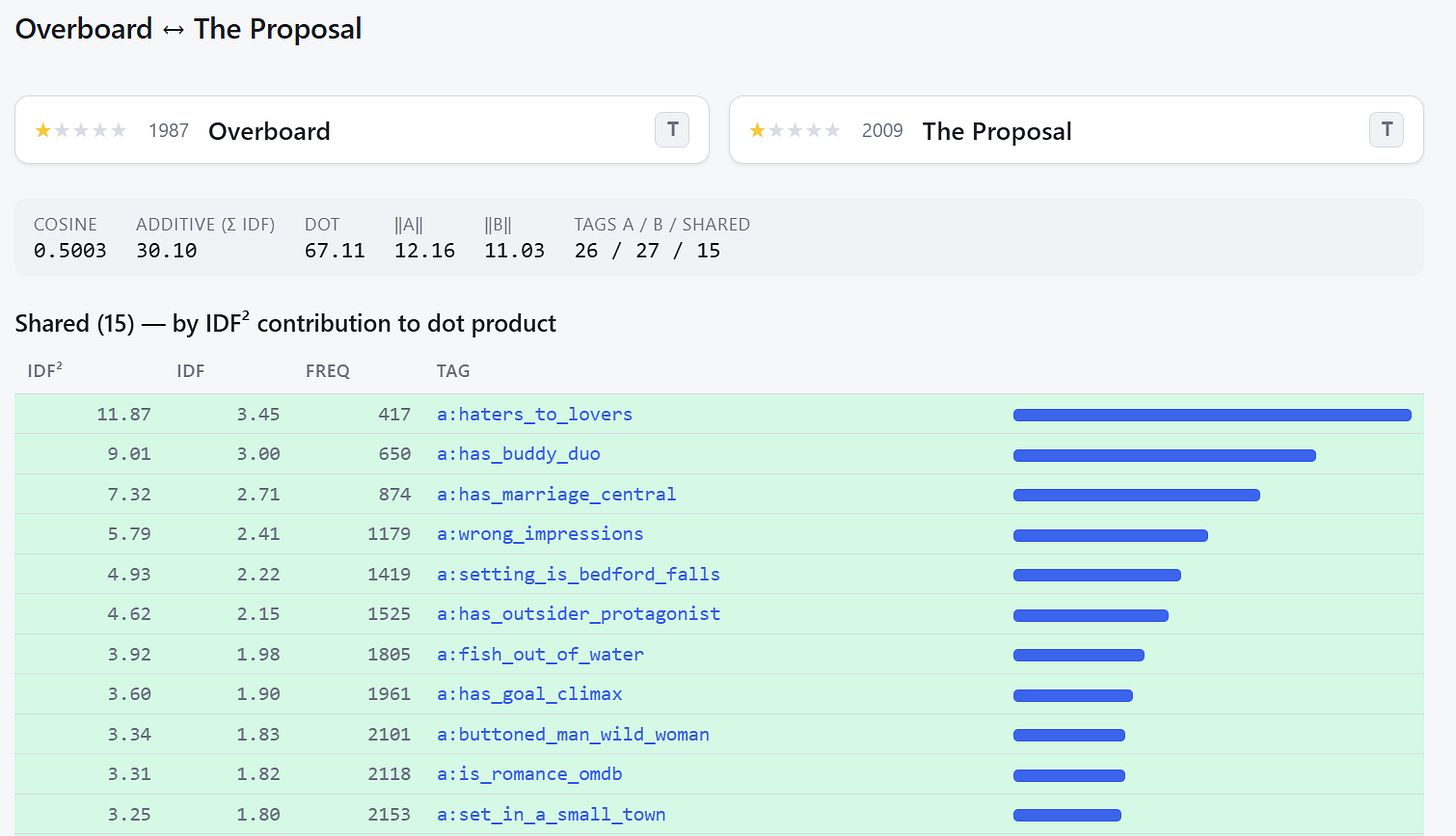Select IDF² value 9.01 in has_buddy_duo row
This screenshot has height=836, width=1456.
[130, 454]
